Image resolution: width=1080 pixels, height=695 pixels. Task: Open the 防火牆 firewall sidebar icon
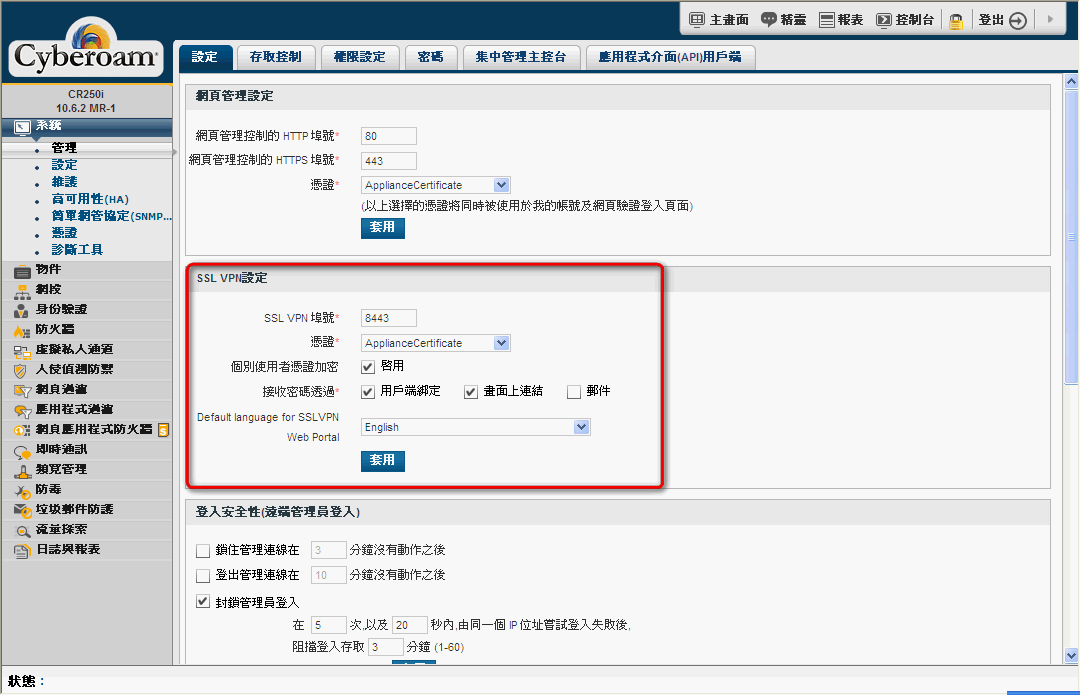(x=23, y=331)
